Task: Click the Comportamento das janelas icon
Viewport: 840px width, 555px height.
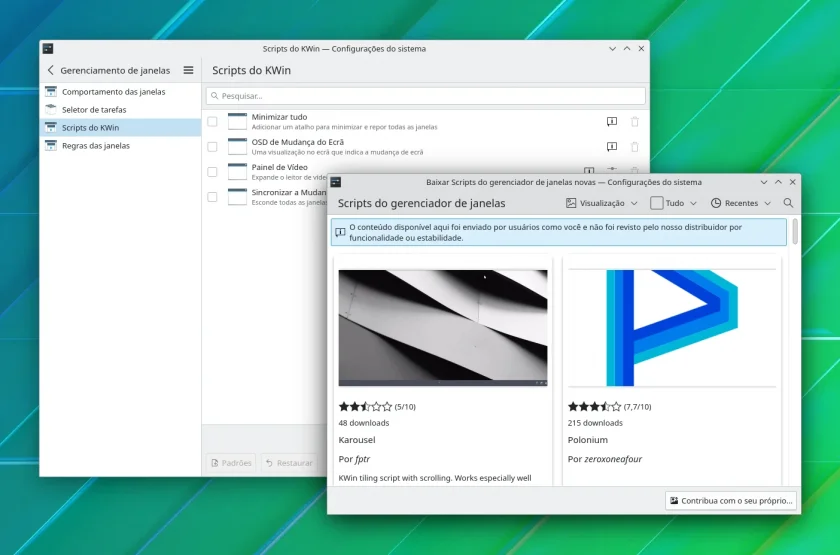Action: [x=51, y=92]
